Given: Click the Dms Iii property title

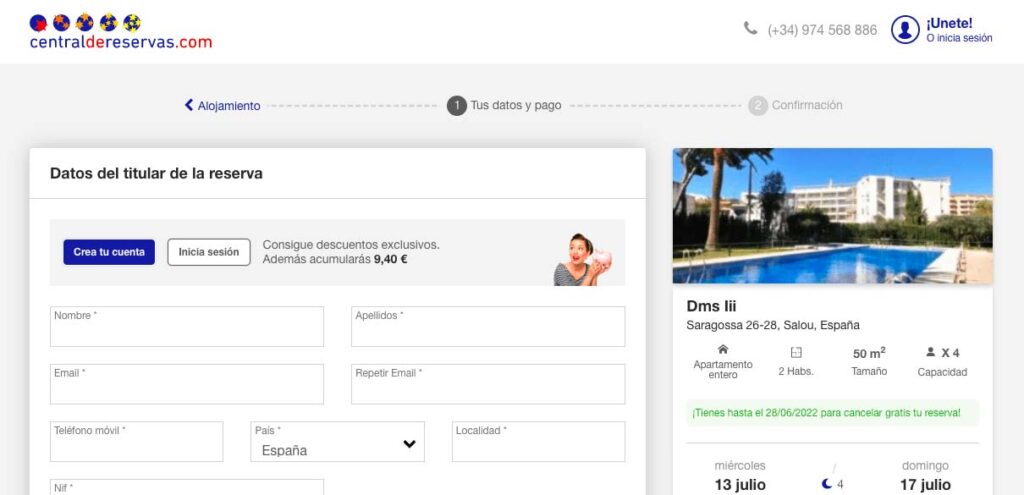Looking at the screenshot, I should tap(711, 306).
